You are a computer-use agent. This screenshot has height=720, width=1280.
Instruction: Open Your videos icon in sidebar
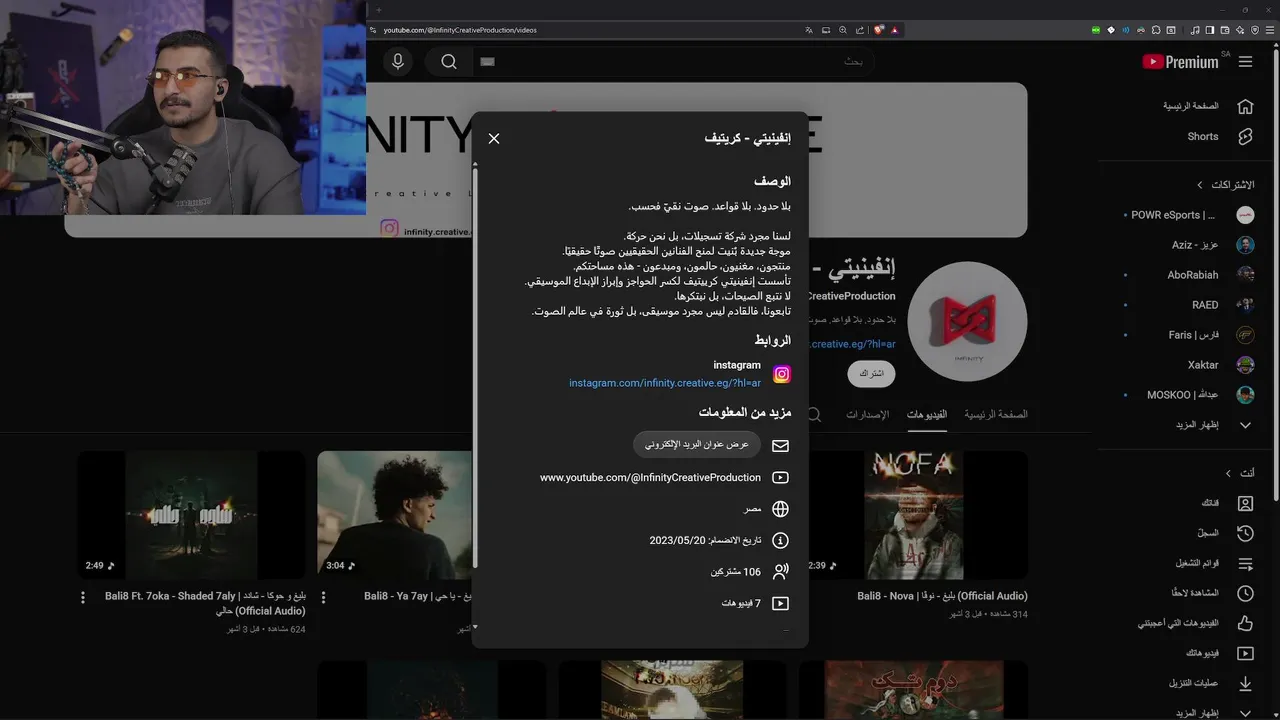(x=1245, y=654)
